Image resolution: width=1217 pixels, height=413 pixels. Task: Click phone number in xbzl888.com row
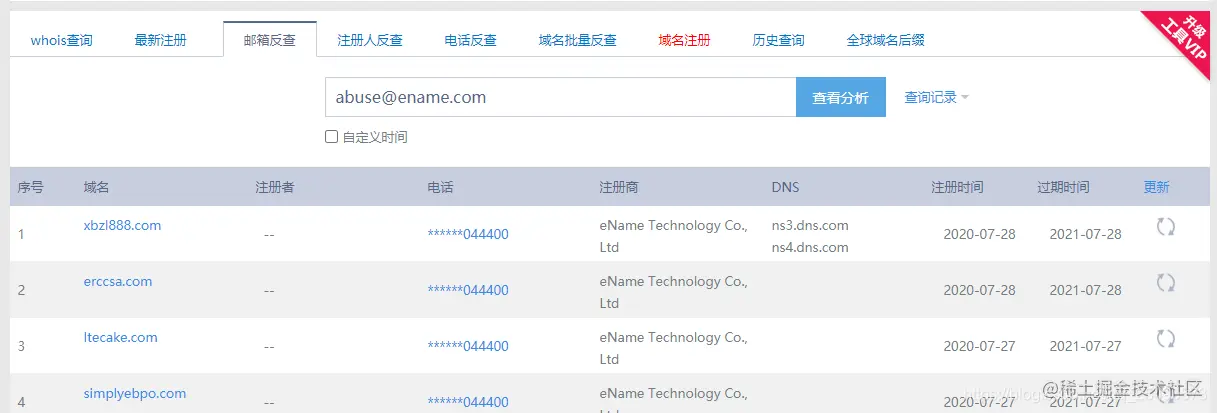click(468, 234)
